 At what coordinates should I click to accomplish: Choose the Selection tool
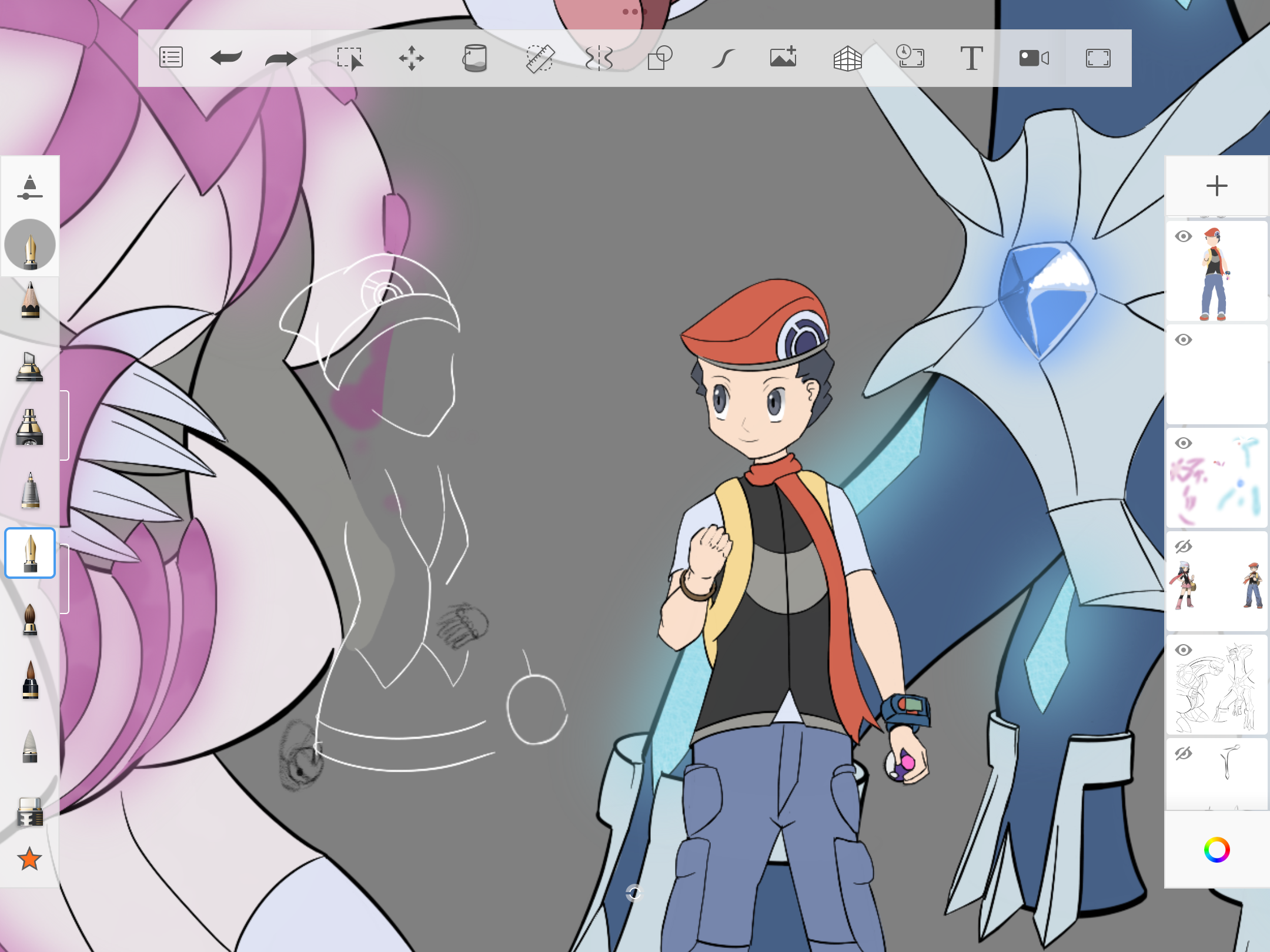click(x=350, y=58)
